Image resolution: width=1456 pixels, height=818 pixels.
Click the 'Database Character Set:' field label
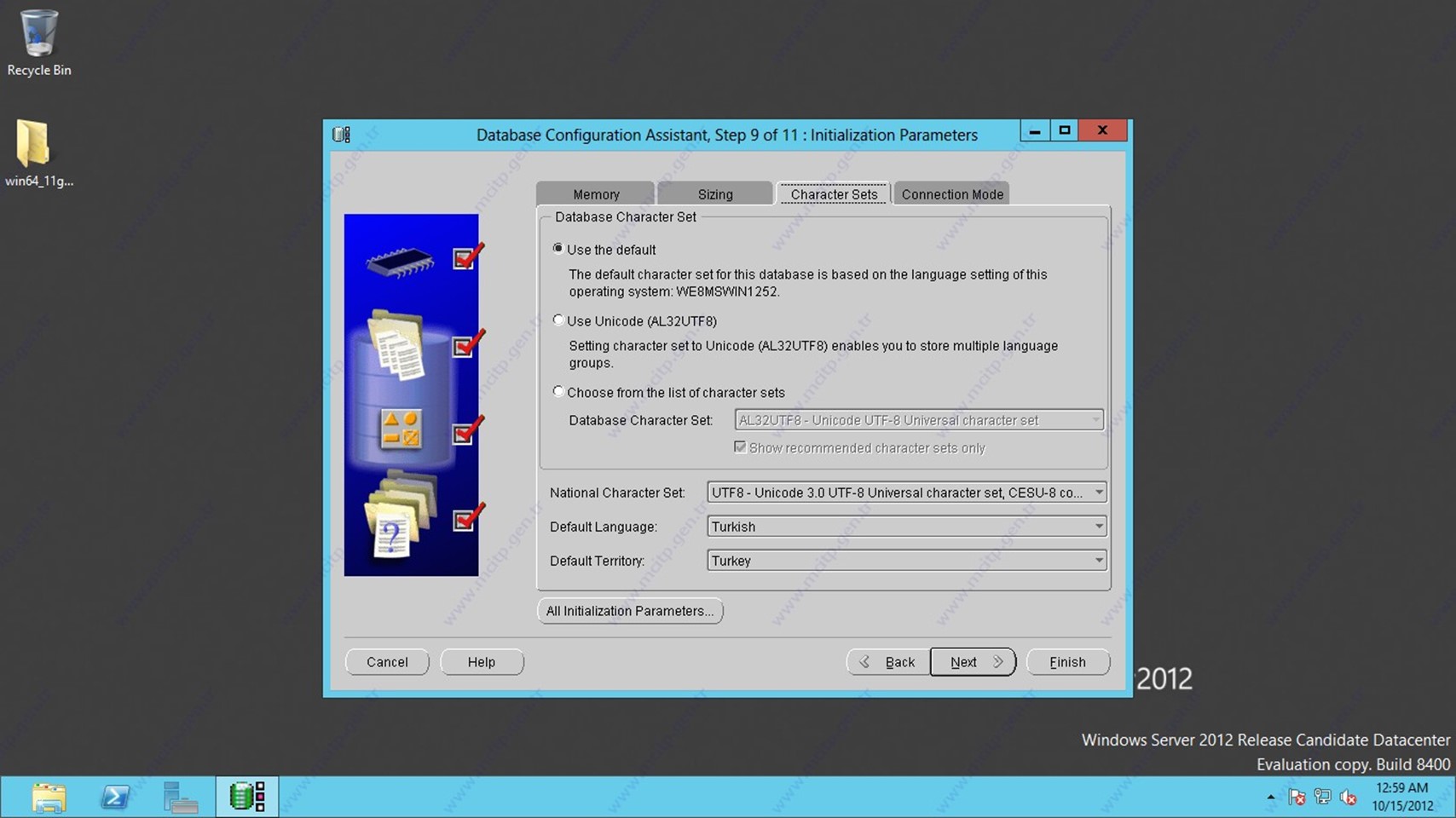[x=640, y=420]
